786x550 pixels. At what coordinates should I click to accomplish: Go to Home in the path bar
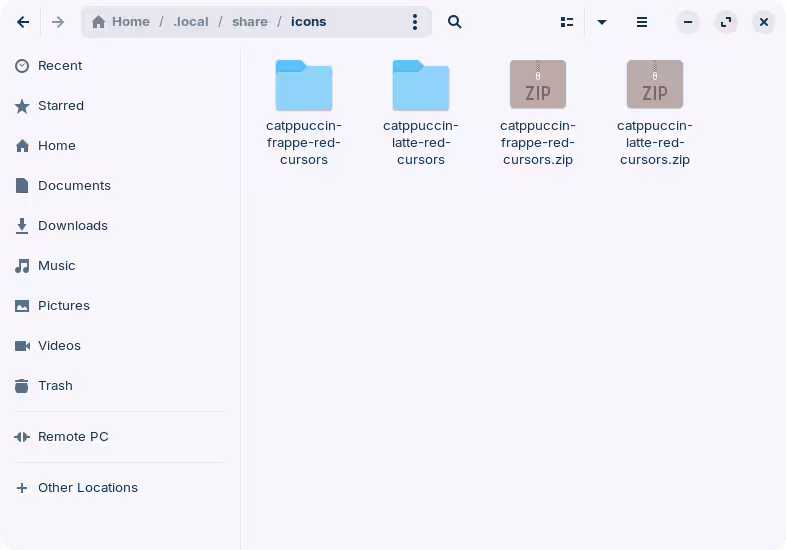pyautogui.click(x=121, y=22)
